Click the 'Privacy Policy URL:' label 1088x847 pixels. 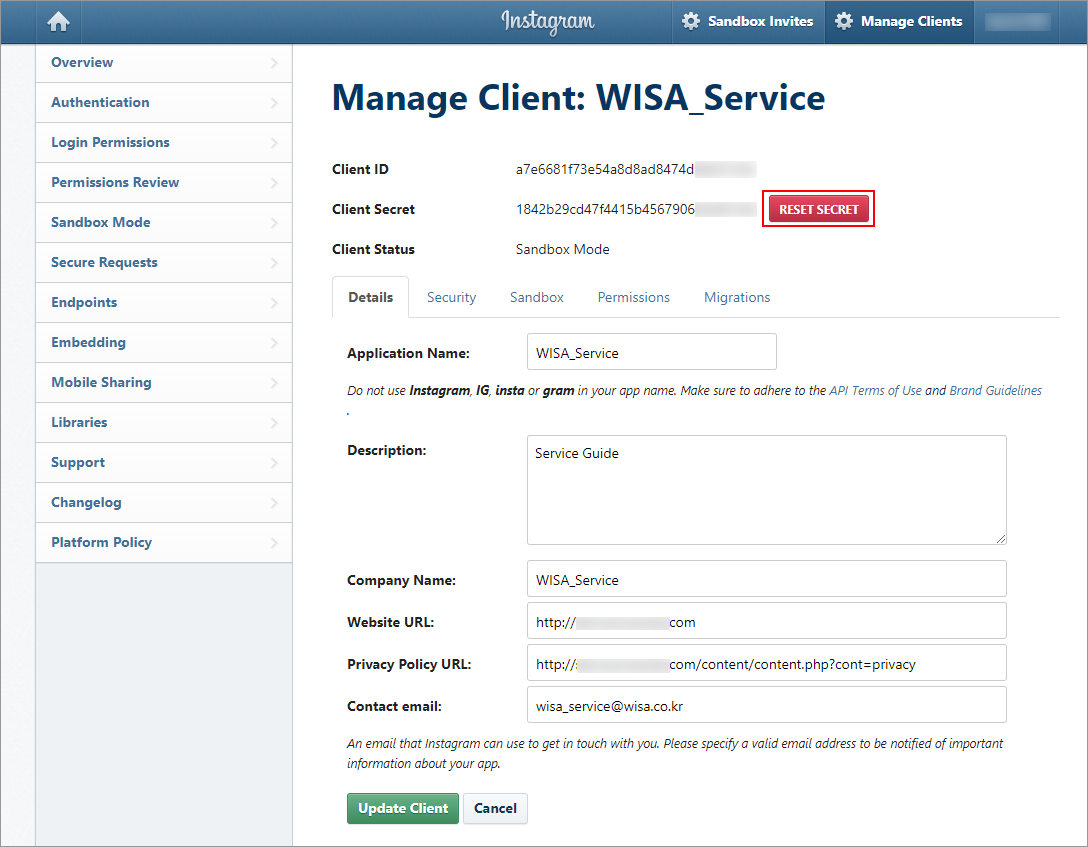[x=409, y=664]
